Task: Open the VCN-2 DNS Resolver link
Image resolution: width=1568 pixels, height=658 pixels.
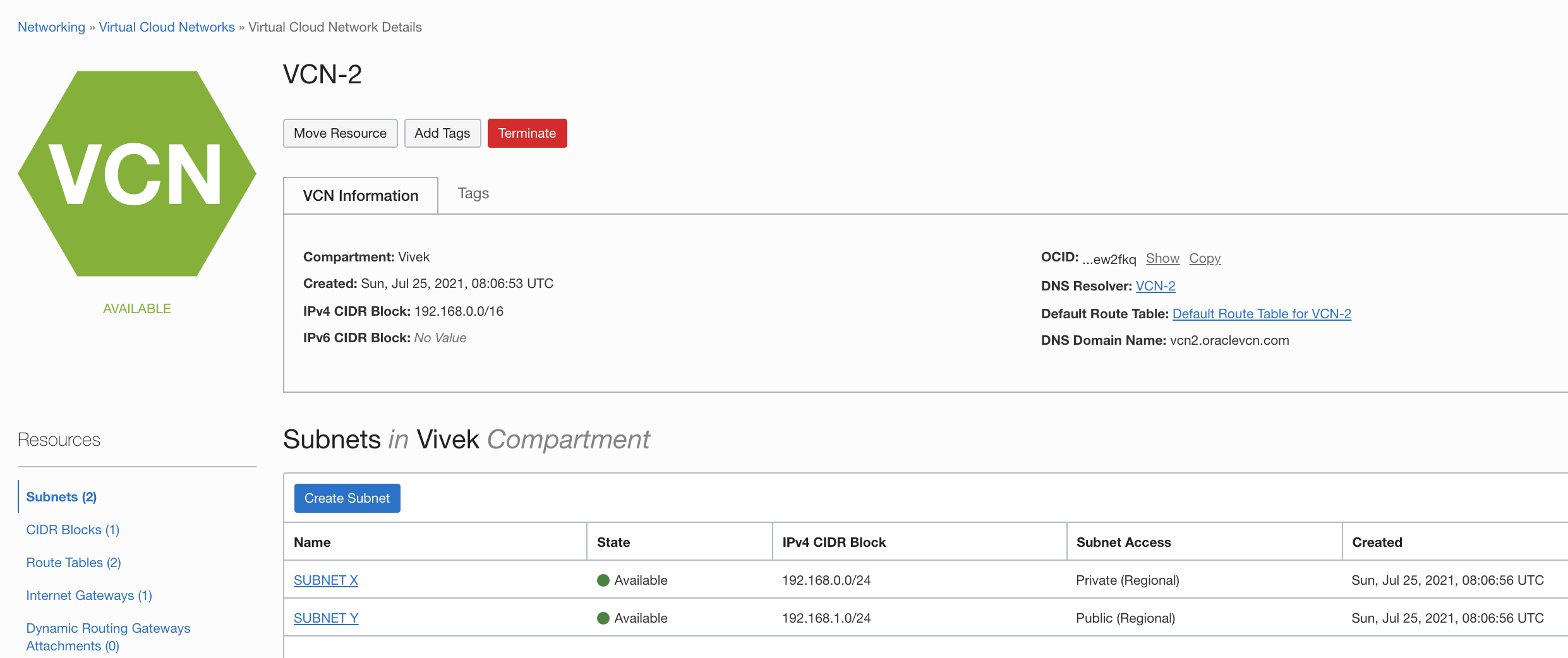Action: click(1155, 285)
